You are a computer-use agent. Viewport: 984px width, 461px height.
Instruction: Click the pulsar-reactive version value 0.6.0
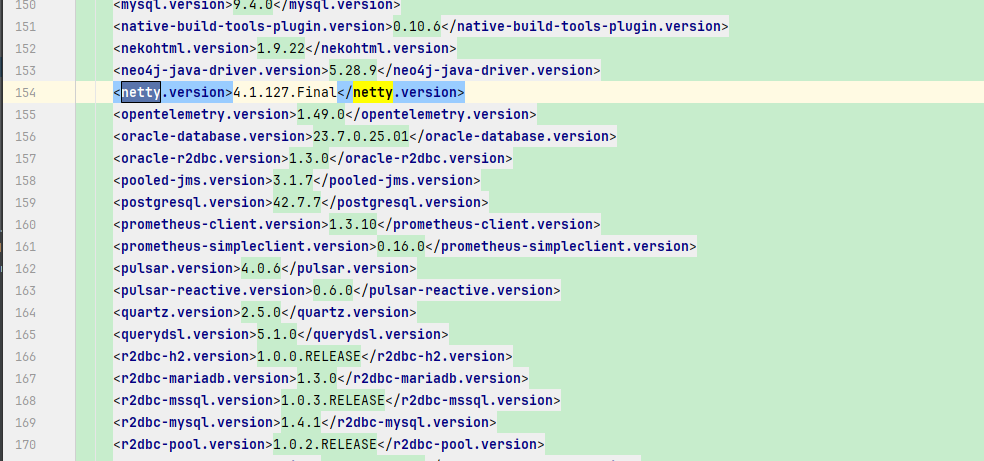click(x=333, y=290)
